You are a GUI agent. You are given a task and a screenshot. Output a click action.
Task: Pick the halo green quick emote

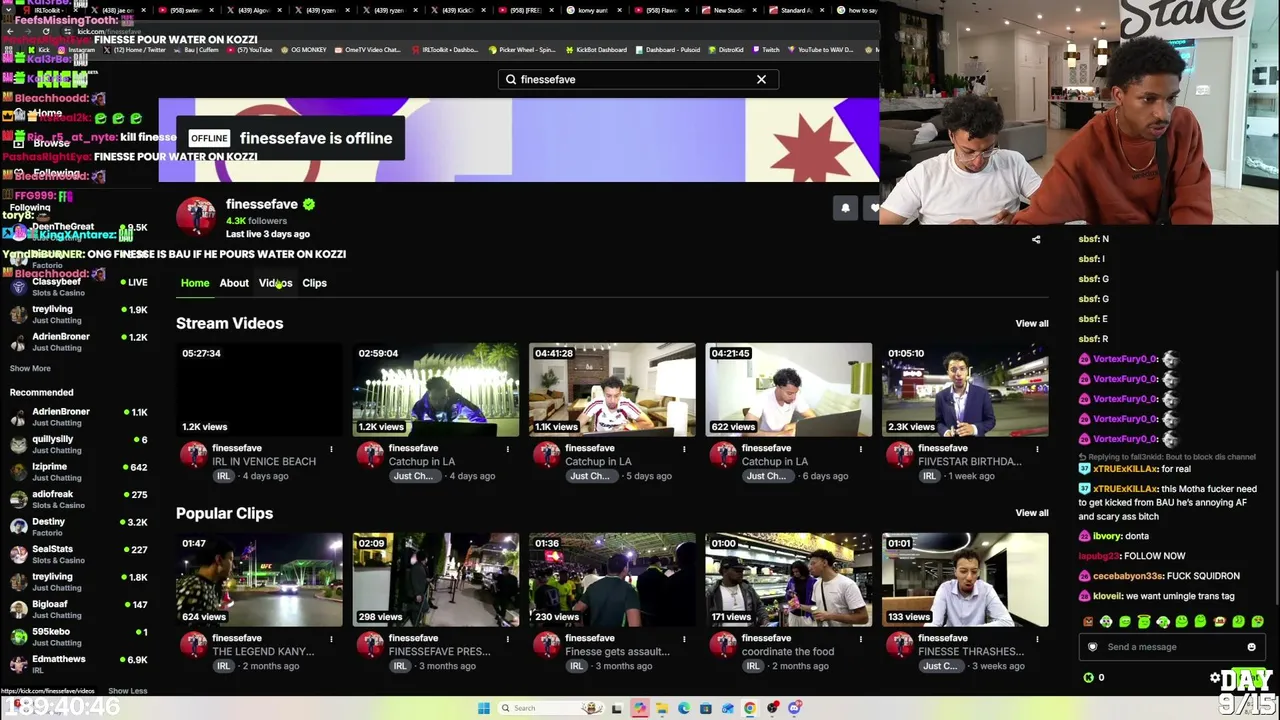coord(1144,622)
